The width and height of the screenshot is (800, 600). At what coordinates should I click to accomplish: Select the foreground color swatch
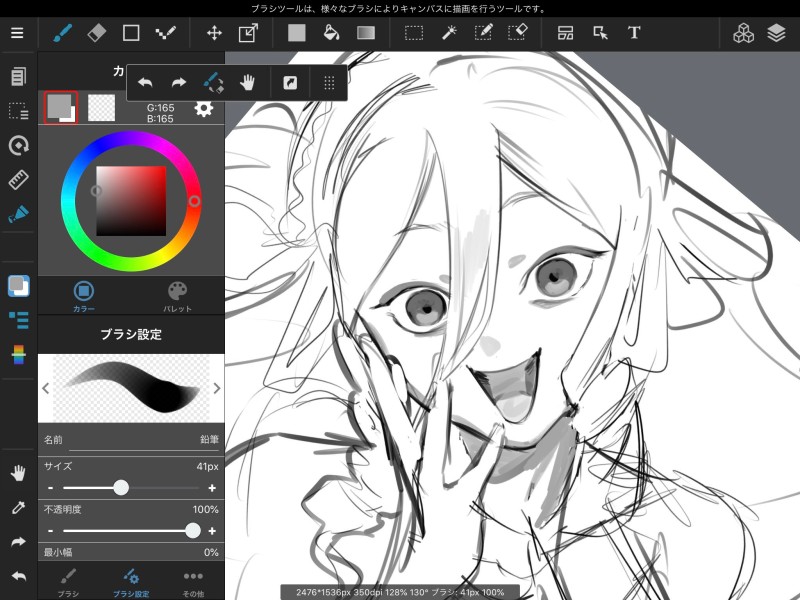[x=60, y=107]
